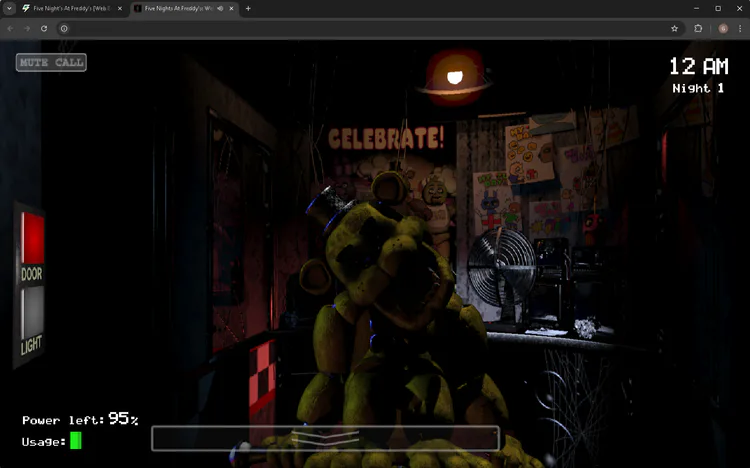Screen dimensions: 750x468
Task: Close the active browser tab
Action: pos(232,9)
